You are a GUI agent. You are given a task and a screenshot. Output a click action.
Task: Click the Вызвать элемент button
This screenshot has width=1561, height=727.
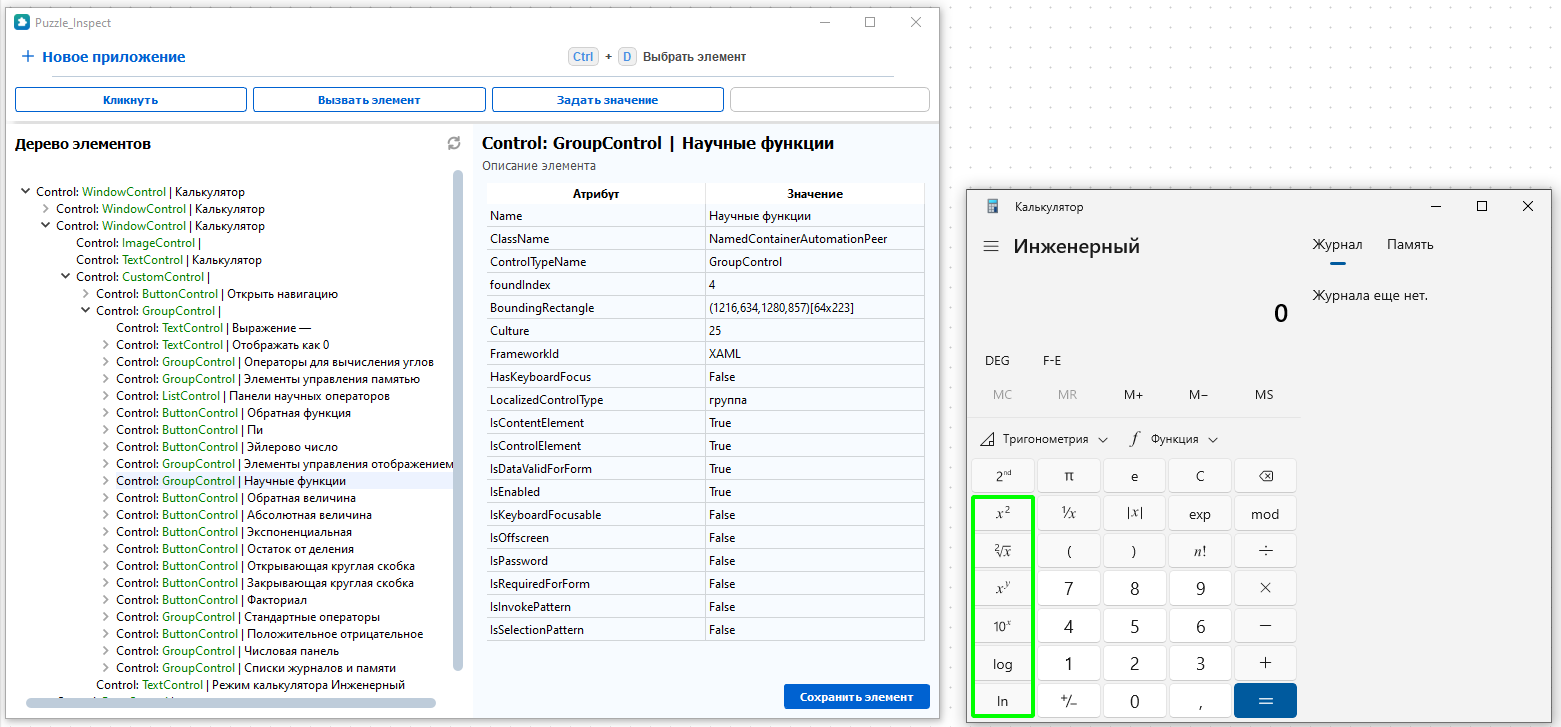click(369, 99)
